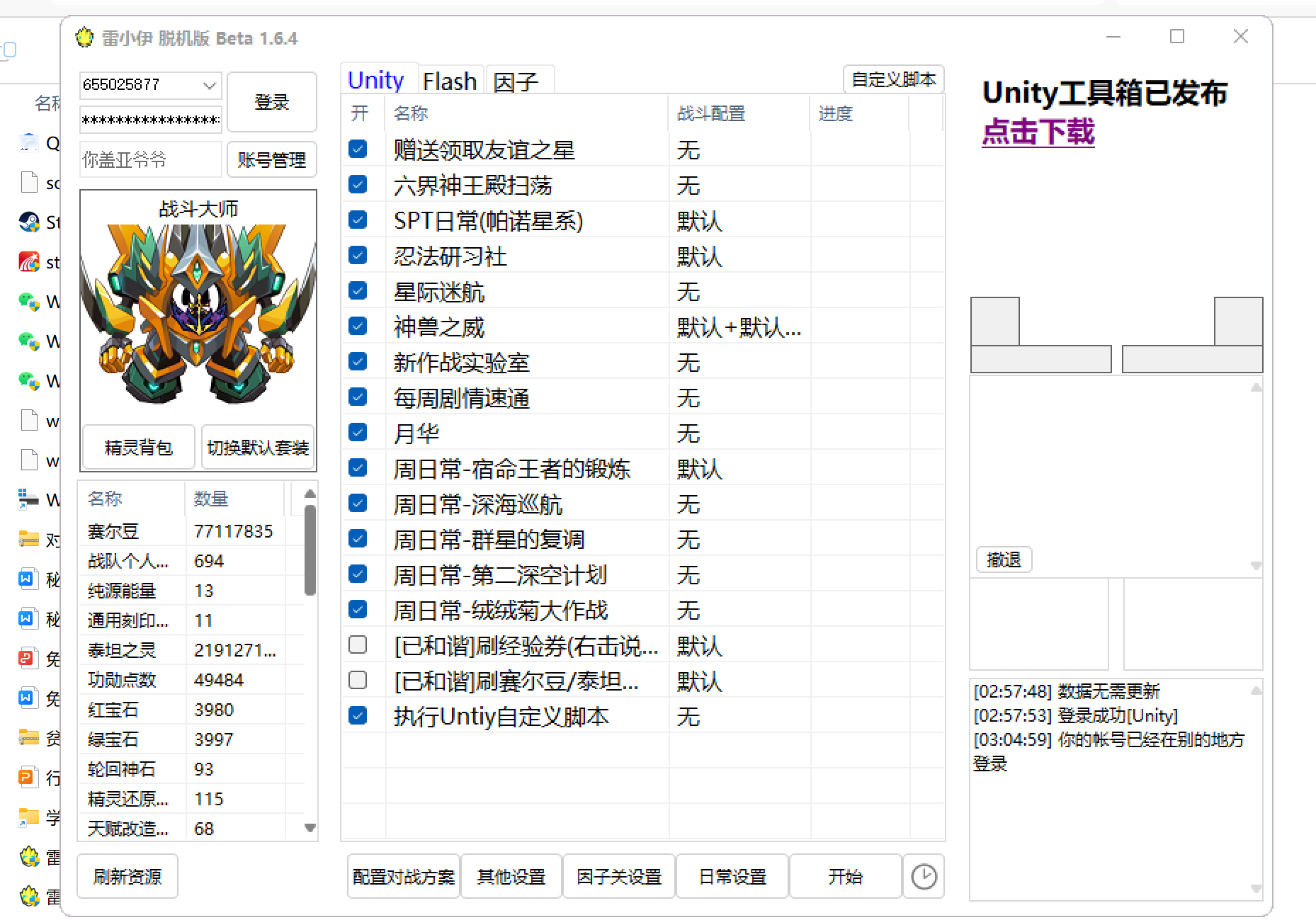This screenshot has width=1316, height=920.
Task: Click the 名称 column header in task table
Action: coord(526,113)
